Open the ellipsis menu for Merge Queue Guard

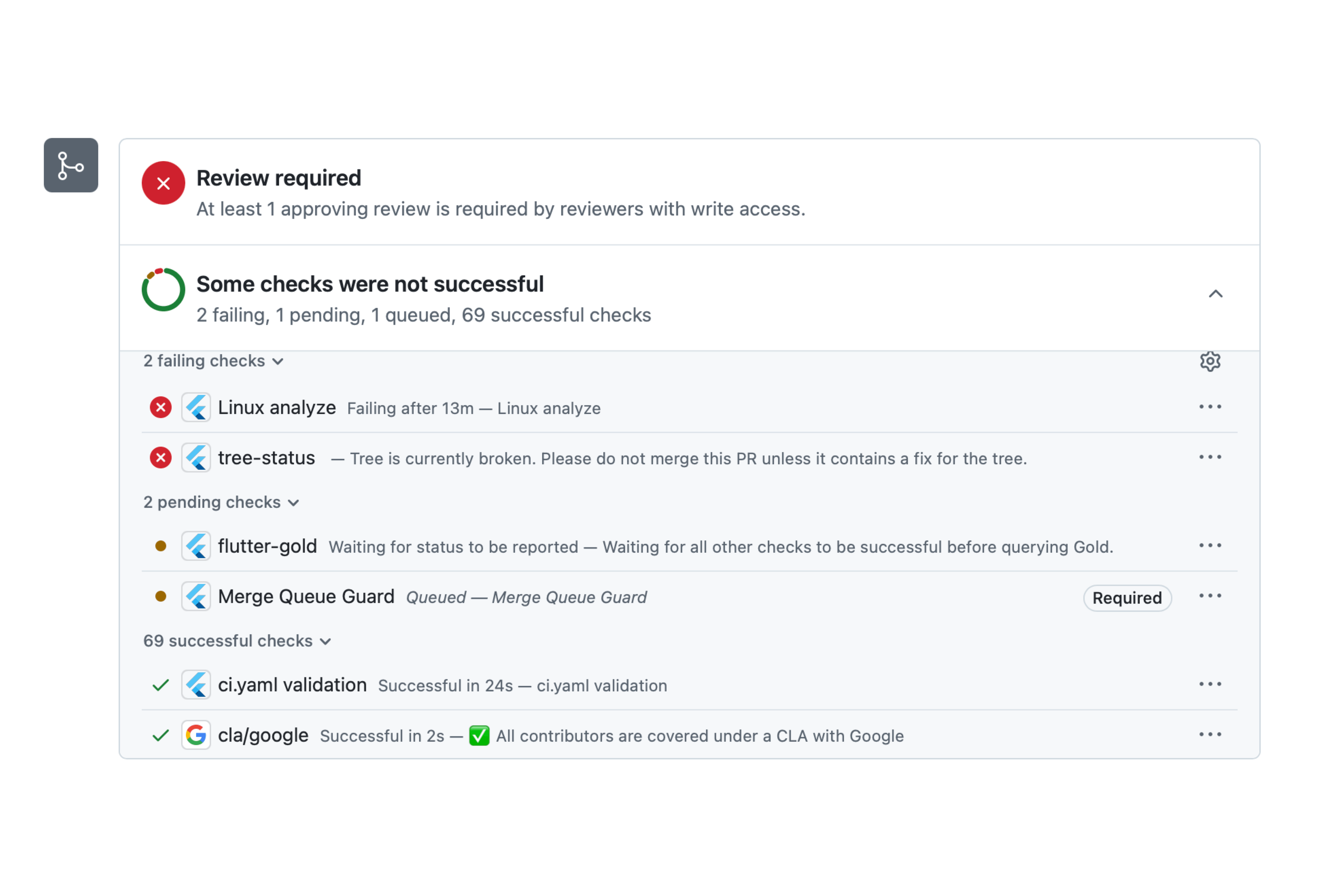1211,596
